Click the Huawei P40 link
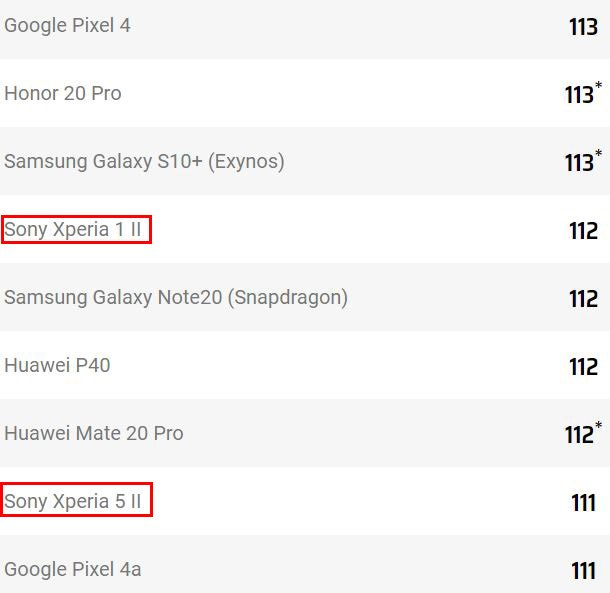The image size is (610, 593). [x=57, y=366]
